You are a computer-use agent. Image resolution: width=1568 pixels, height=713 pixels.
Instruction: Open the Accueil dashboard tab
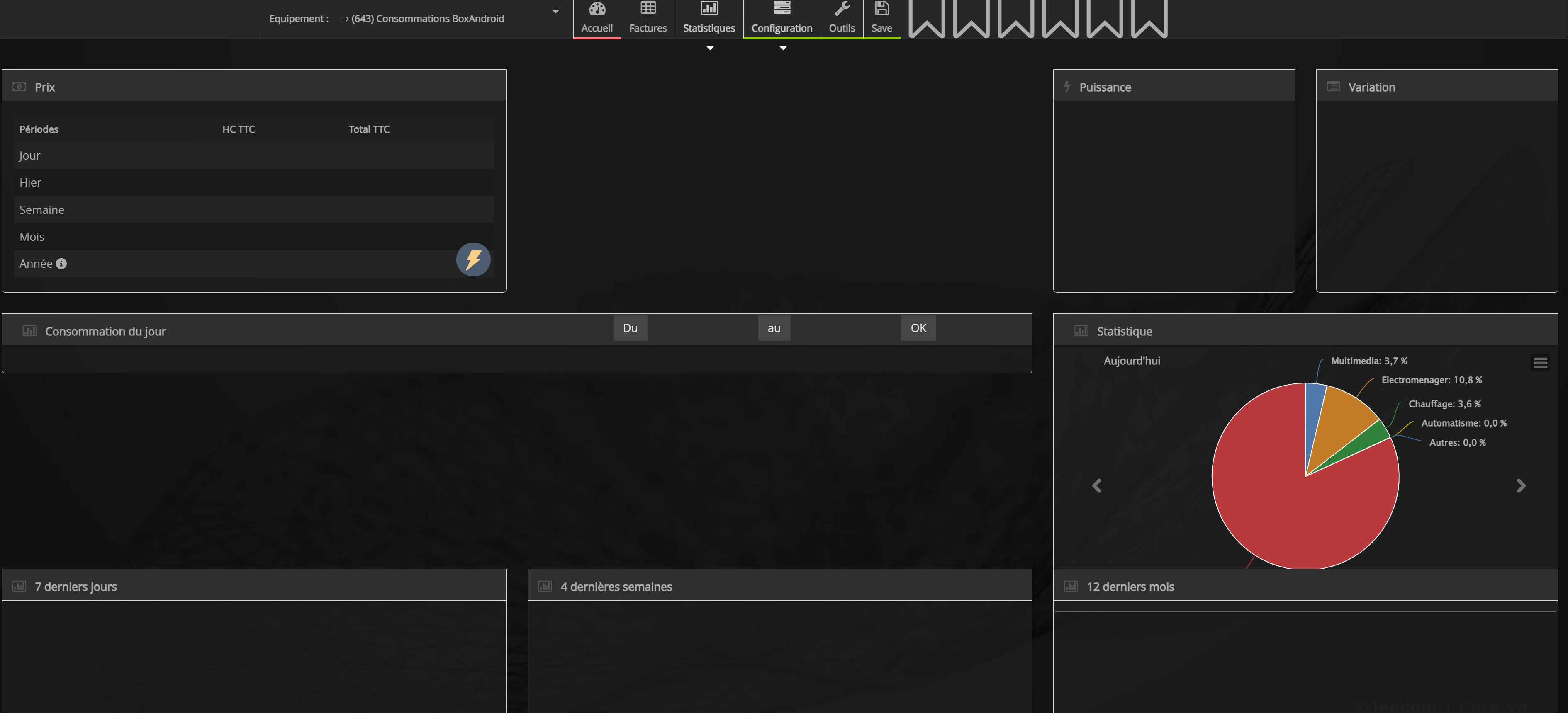click(597, 19)
